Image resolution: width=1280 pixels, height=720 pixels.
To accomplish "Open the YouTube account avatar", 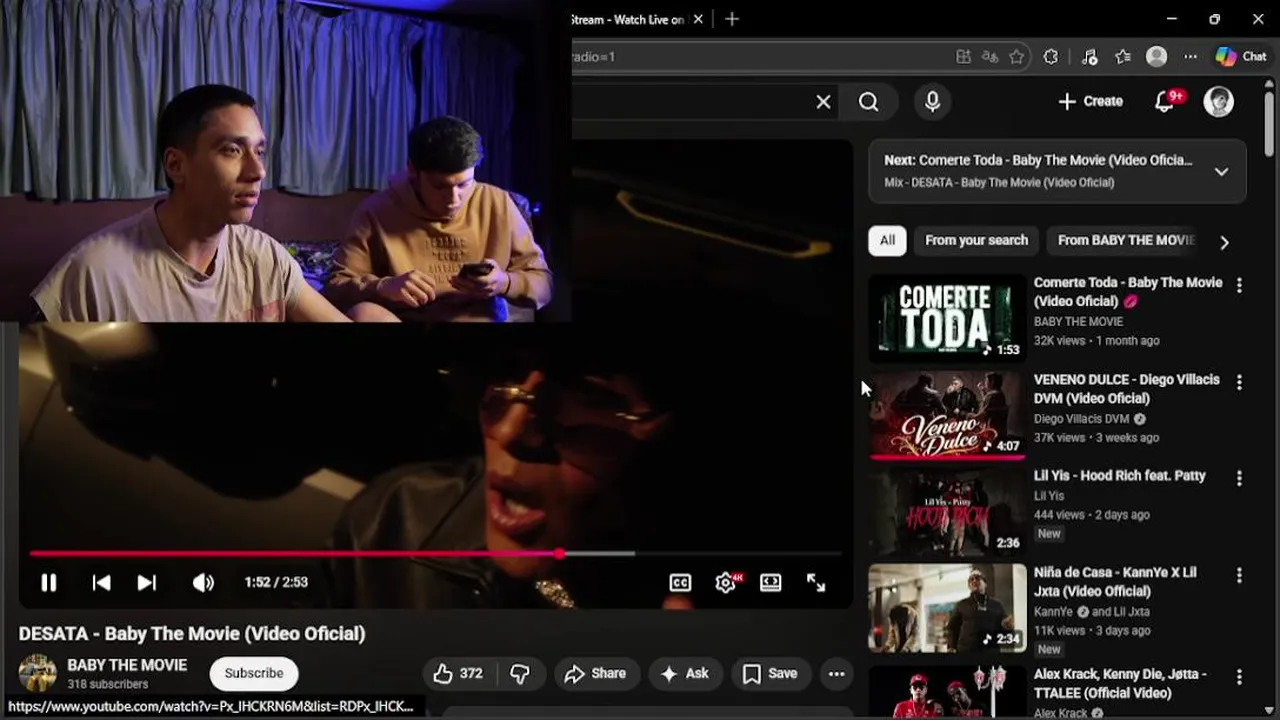I will point(1218,101).
